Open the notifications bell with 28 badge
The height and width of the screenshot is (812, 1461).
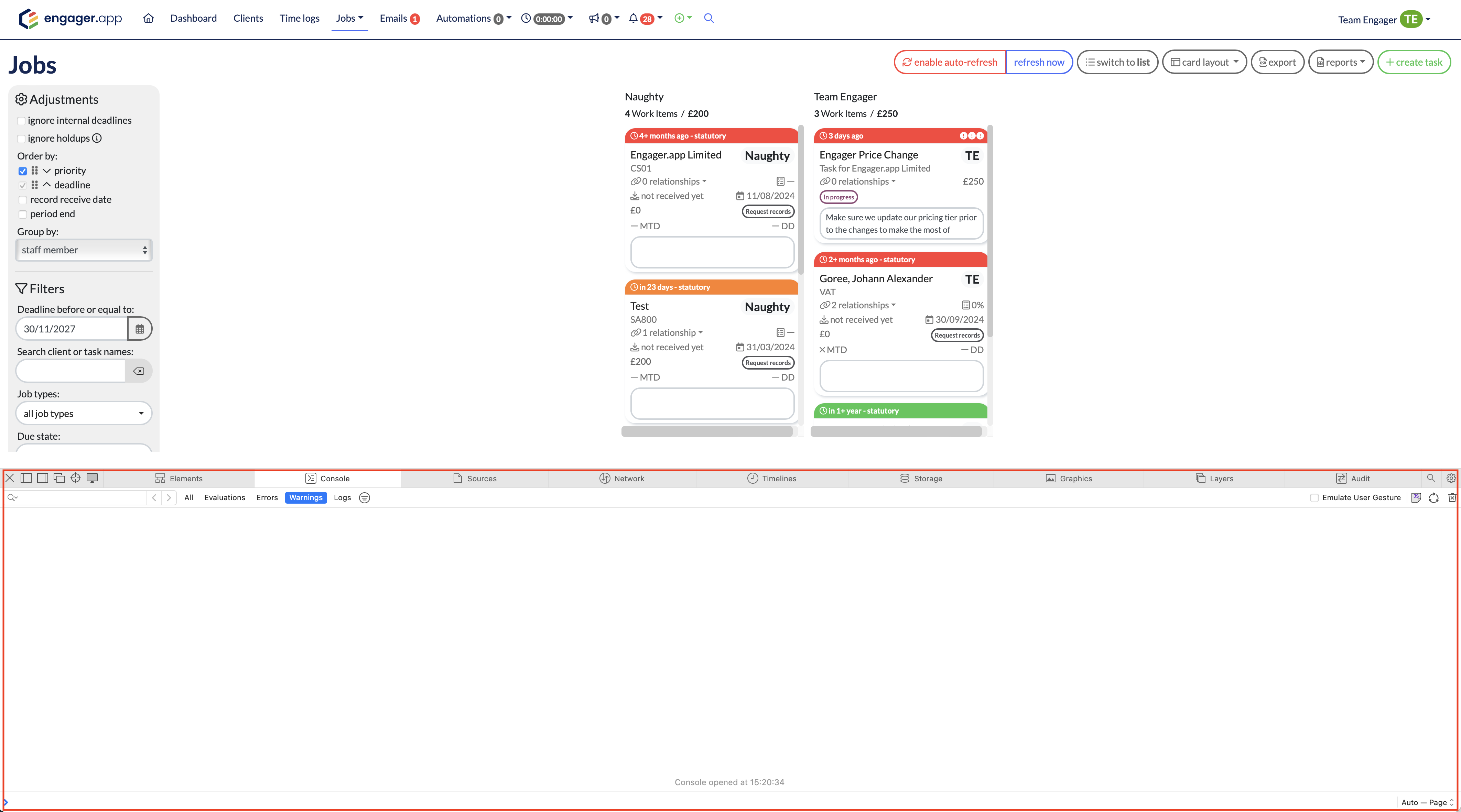click(645, 18)
